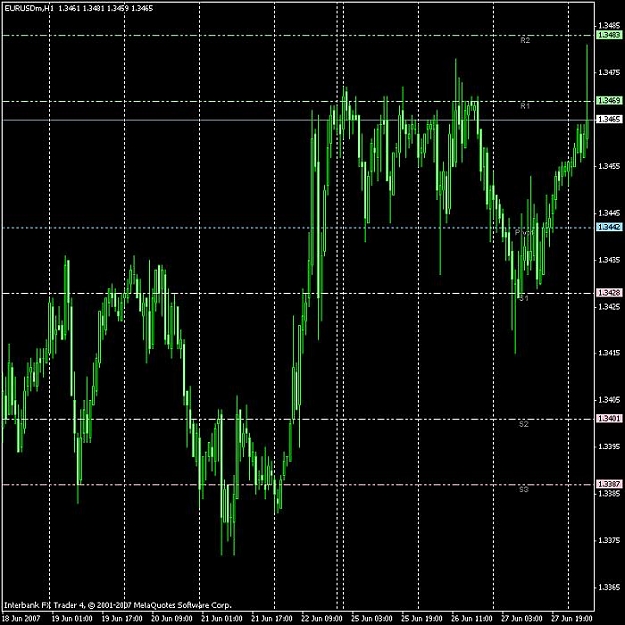Click the 1.3405 price axis value

coord(609,400)
